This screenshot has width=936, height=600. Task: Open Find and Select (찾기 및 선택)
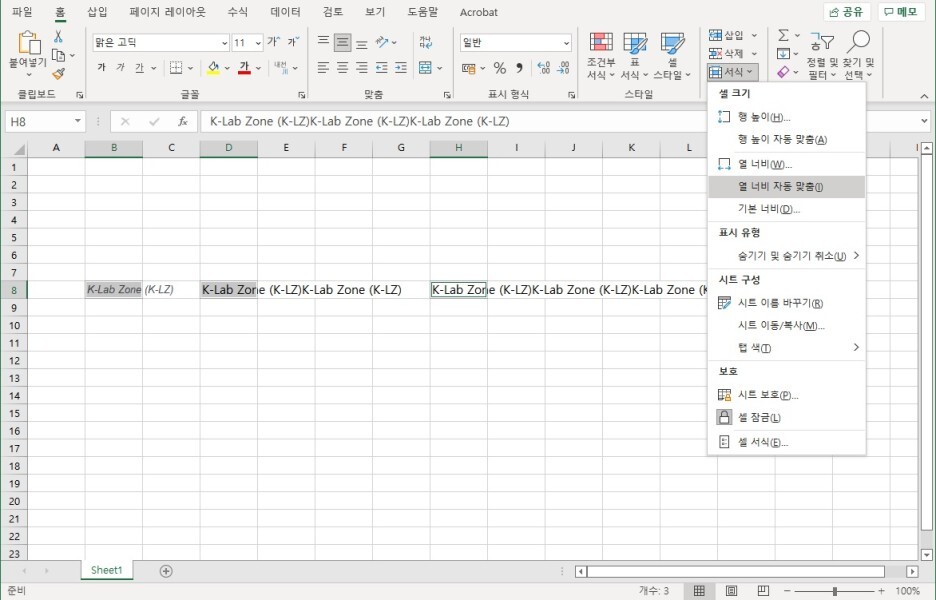click(x=859, y=56)
